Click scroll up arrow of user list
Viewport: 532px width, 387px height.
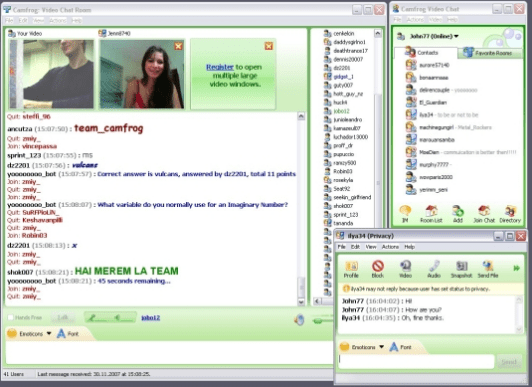378,33
